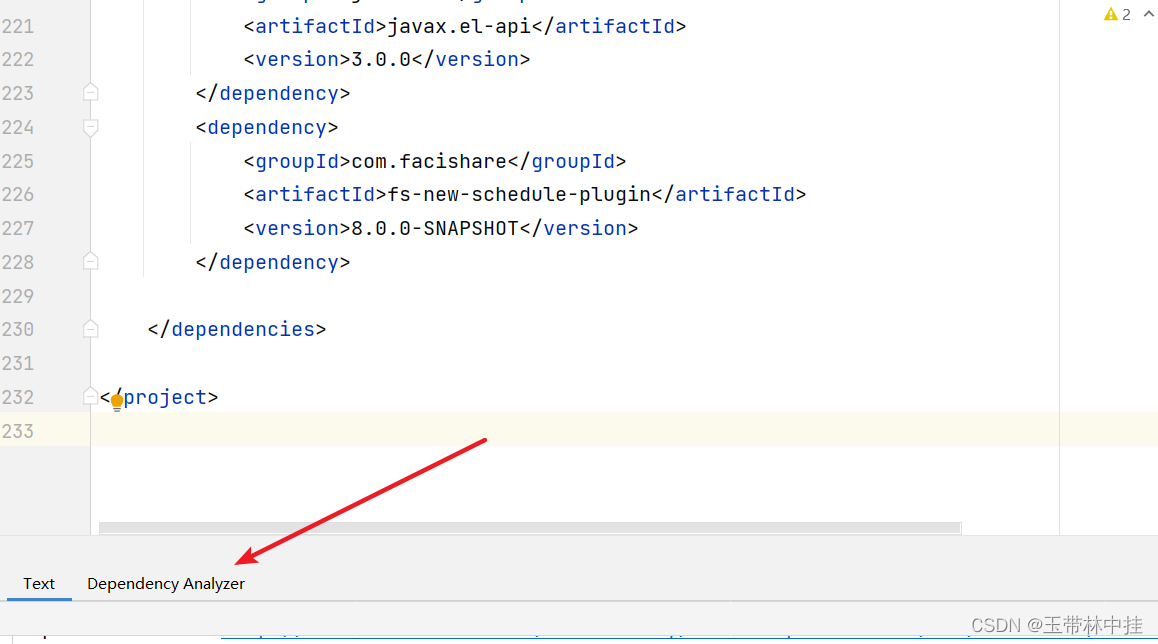This screenshot has height=644, width=1158.
Task: Click the text javax.el-api
Action: click(x=459, y=27)
